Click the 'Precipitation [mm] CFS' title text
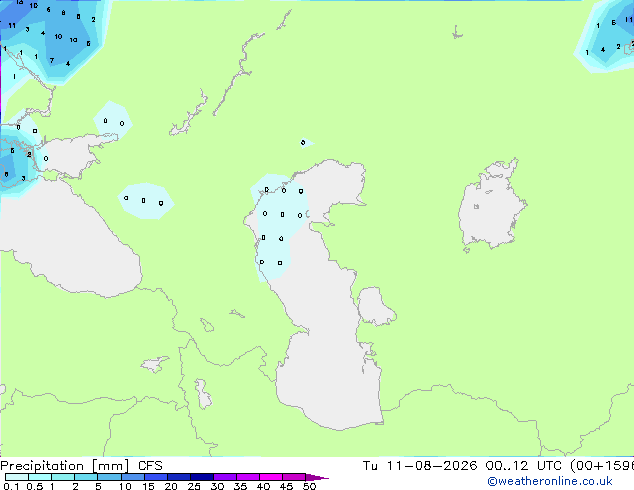This screenshot has width=634, height=490. pyautogui.click(x=81, y=466)
